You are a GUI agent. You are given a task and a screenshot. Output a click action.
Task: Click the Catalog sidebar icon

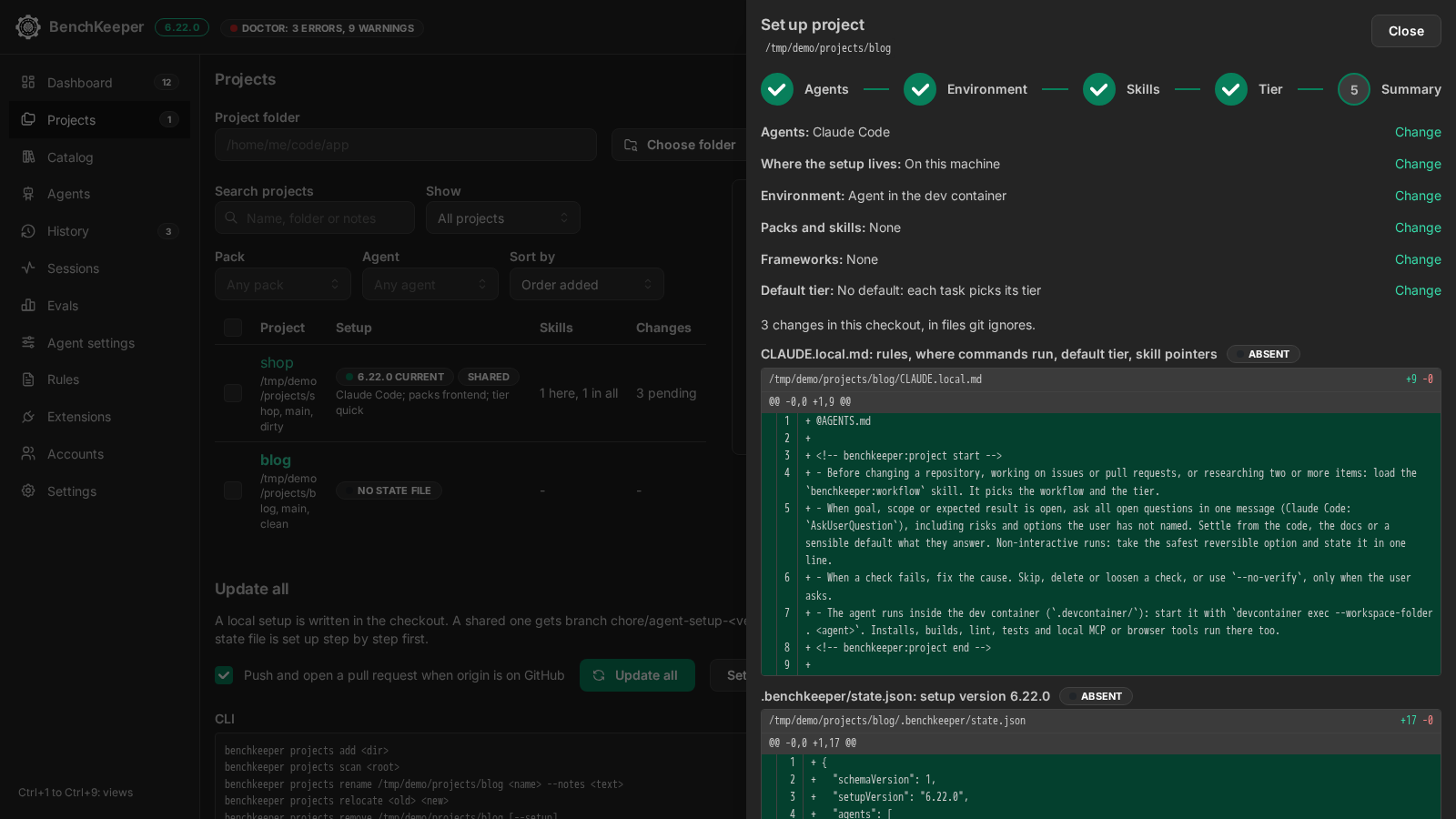pos(28,157)
